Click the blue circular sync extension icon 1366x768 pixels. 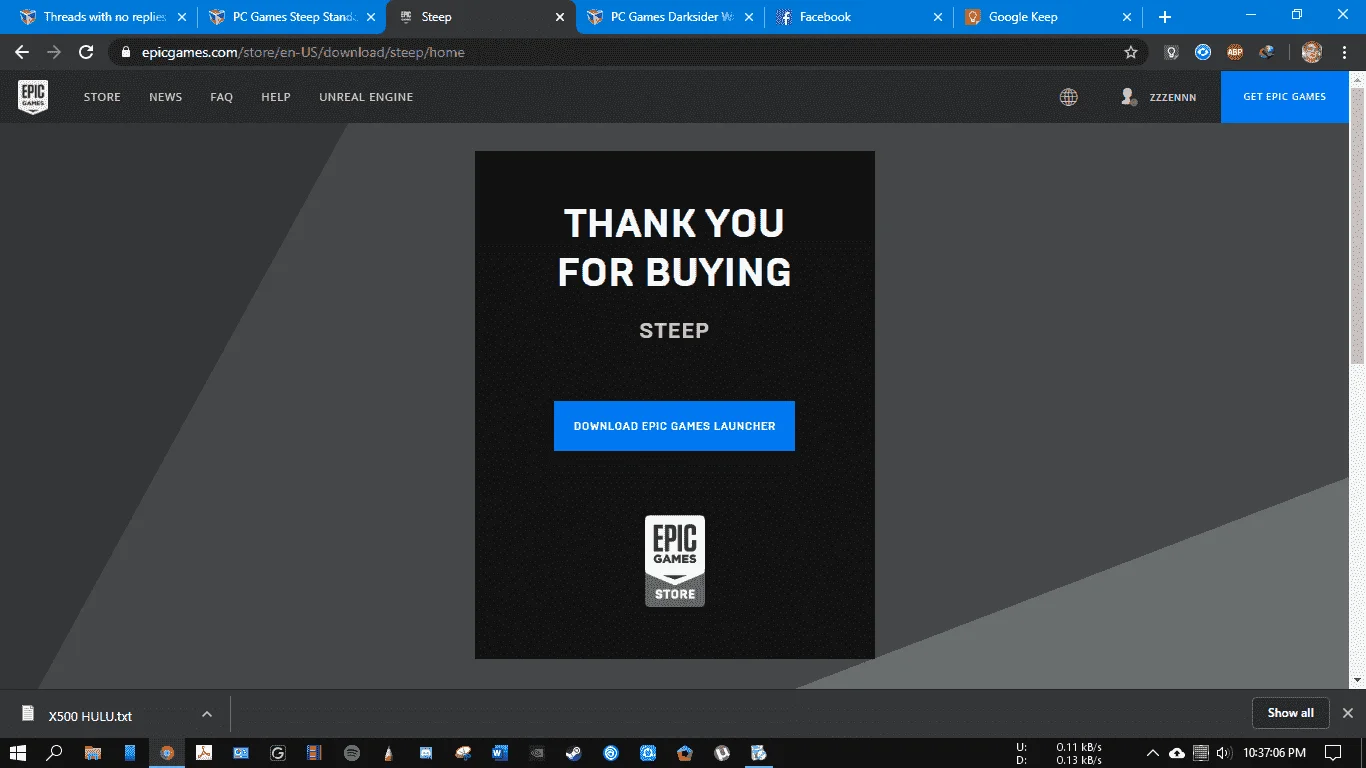coord(1203,52)
